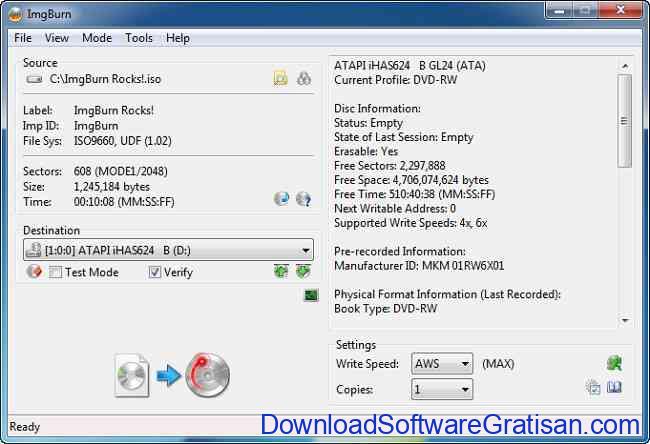Click the Ready status bar text
The width and height of the screenshot is (650, 444).
click(25, 427)
